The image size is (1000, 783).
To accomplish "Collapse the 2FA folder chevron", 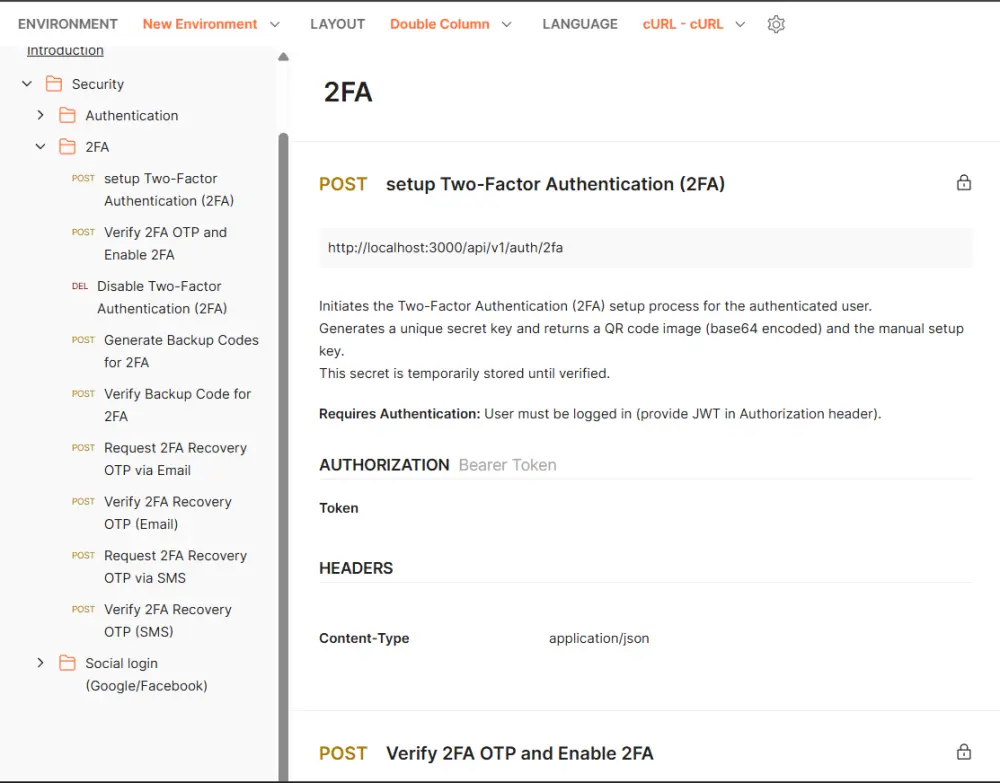I will tap(41, 147).
